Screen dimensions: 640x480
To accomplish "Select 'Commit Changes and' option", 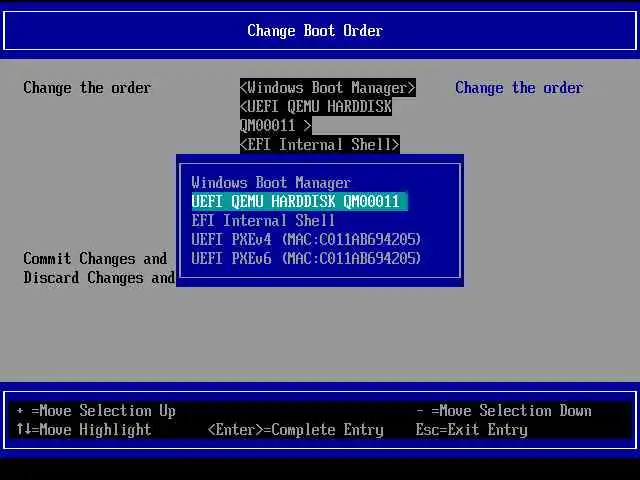I will [x=95, y=258].
